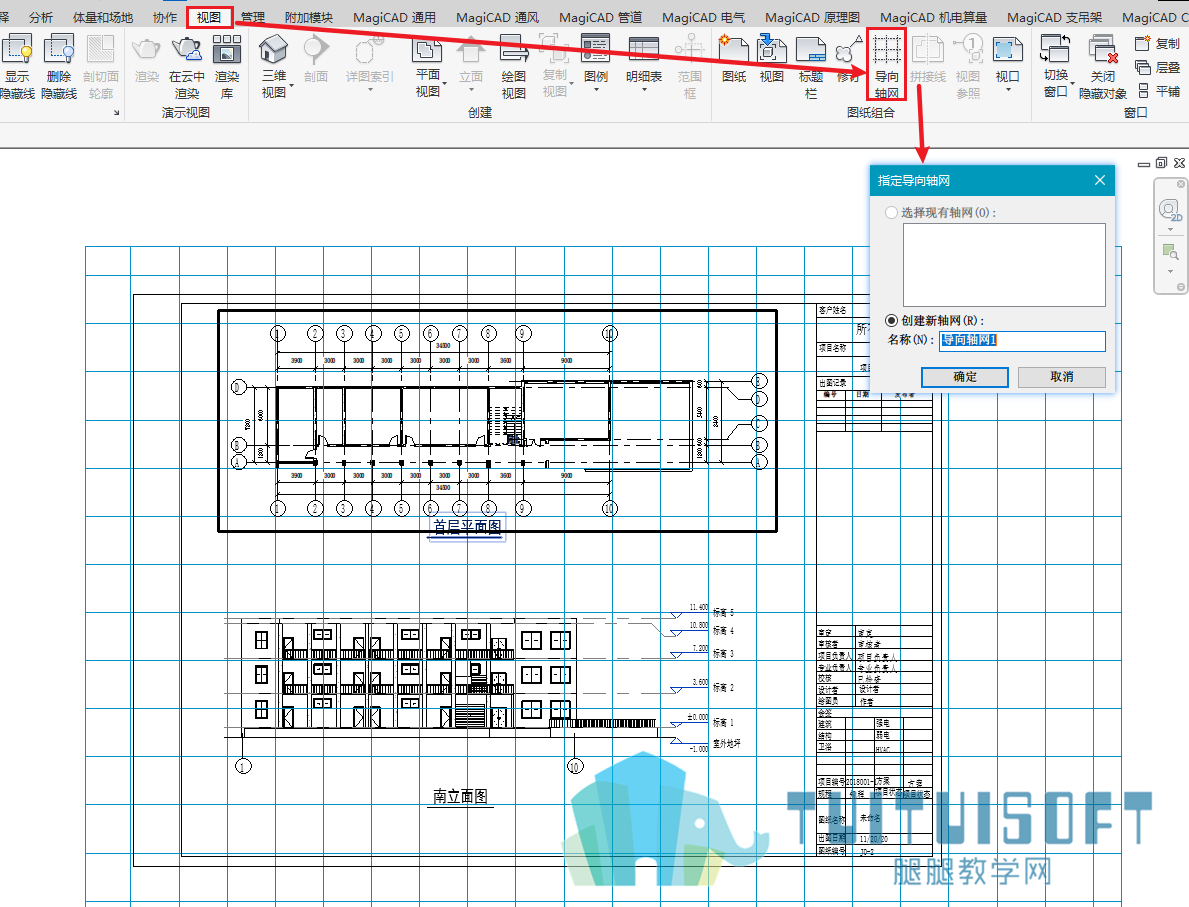Open the MagiCAD 通风 ribbon tab

pos(497,17)
